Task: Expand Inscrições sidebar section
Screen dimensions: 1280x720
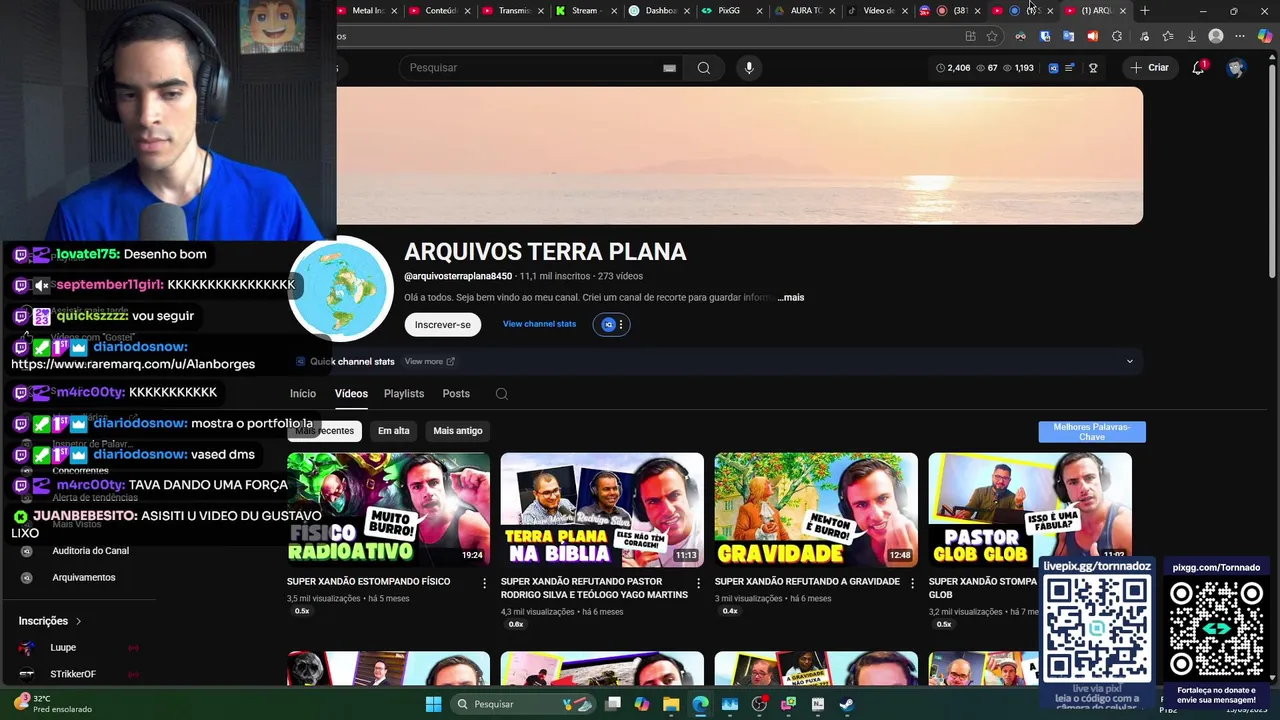Action: pos(50,621)
